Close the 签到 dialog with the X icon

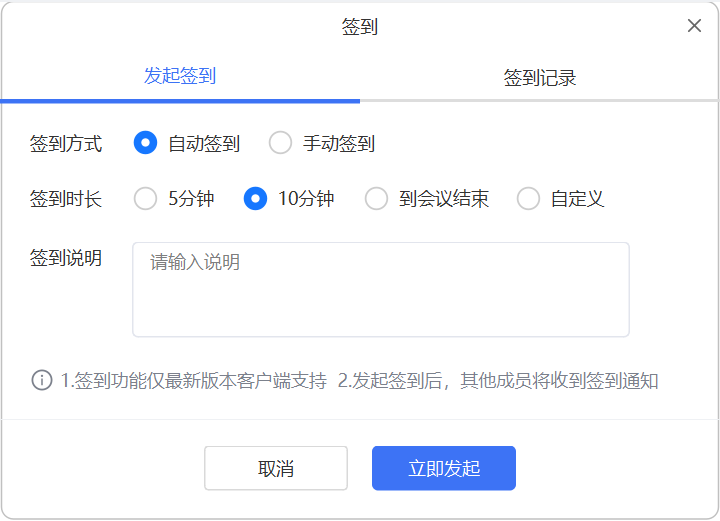coord(694,26)
